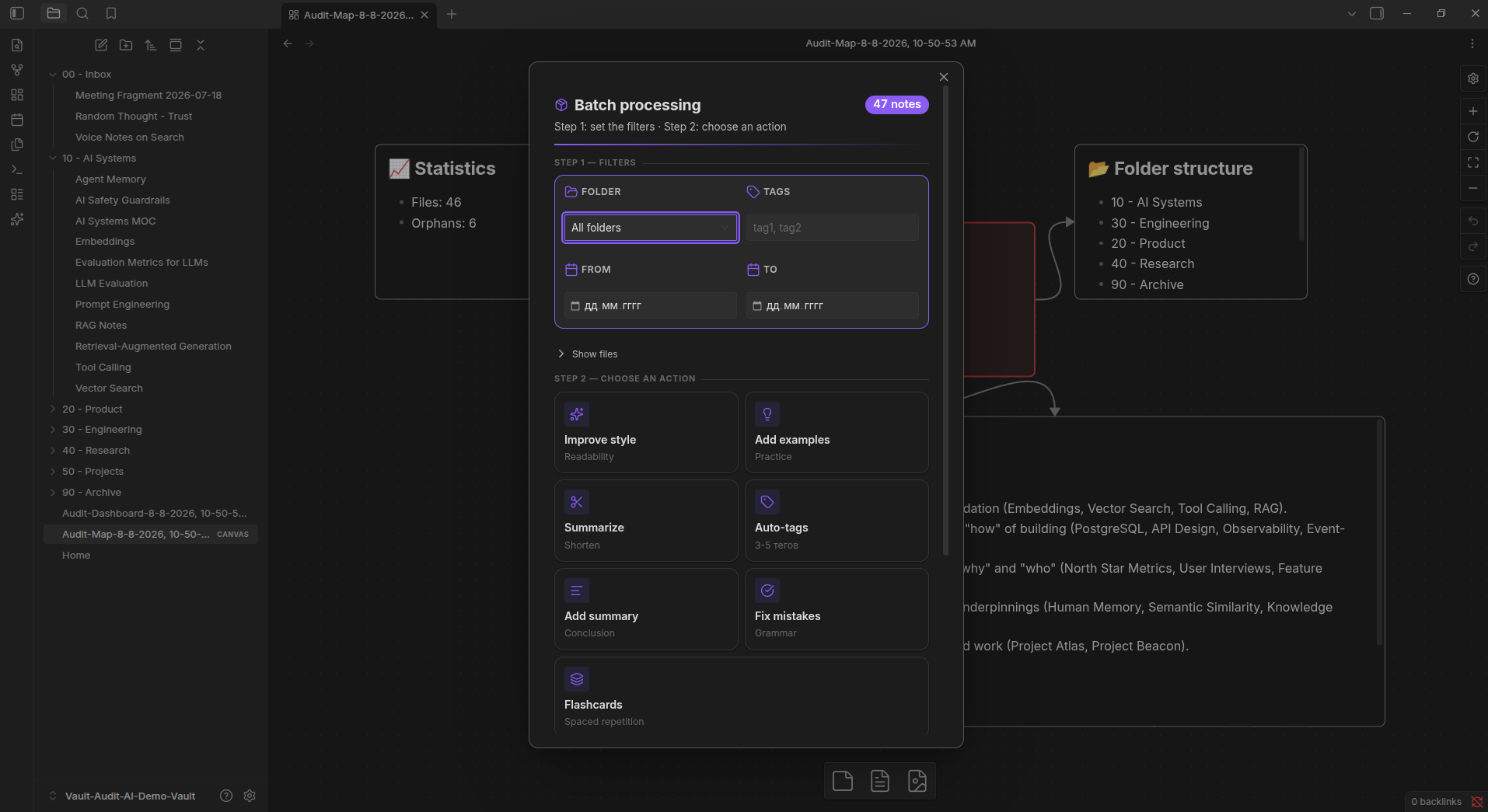1488x812 pixels.
Task: Open the canvas ribbon icon
Action: pos(17,95)
